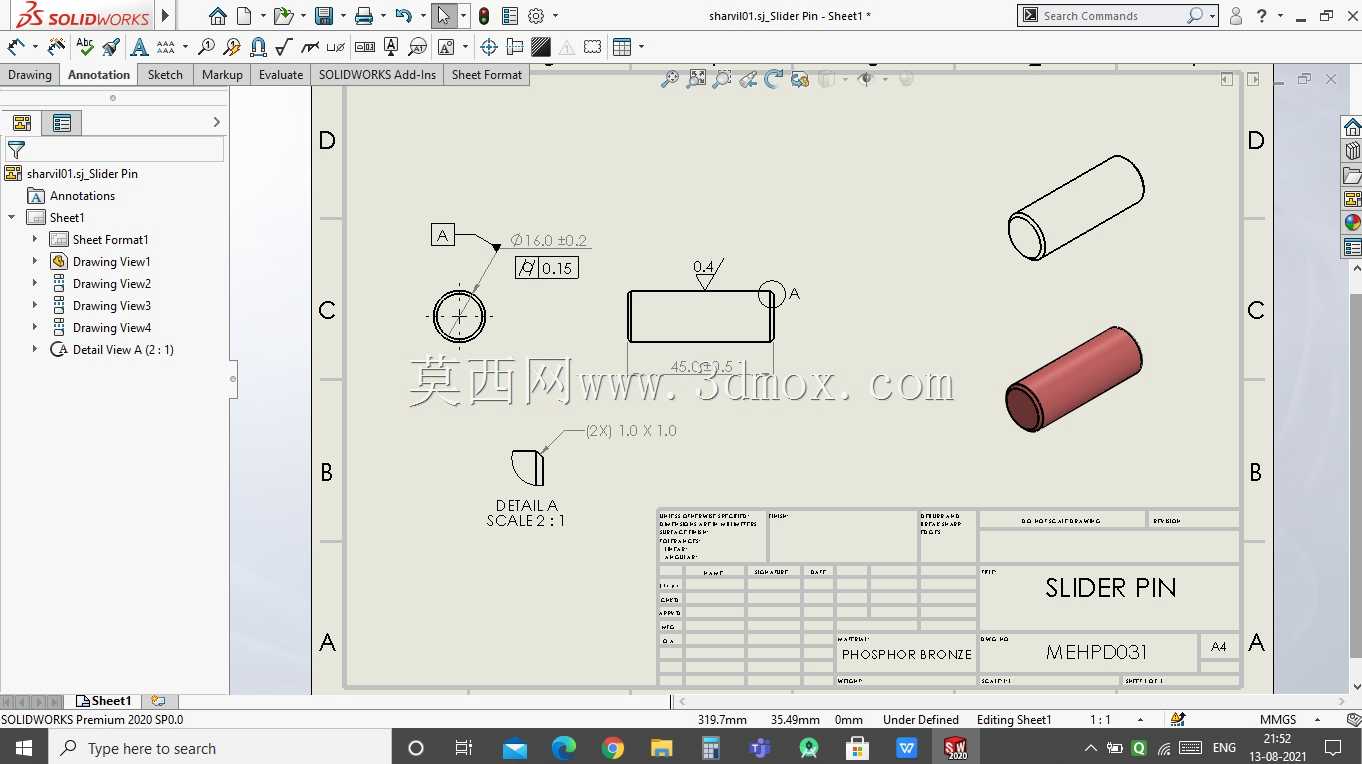Image resolution: width=1362 pixels, height=764 pixels.
Task: Open File Explorer from the taskbar
Action: click(x=661, y=748)
